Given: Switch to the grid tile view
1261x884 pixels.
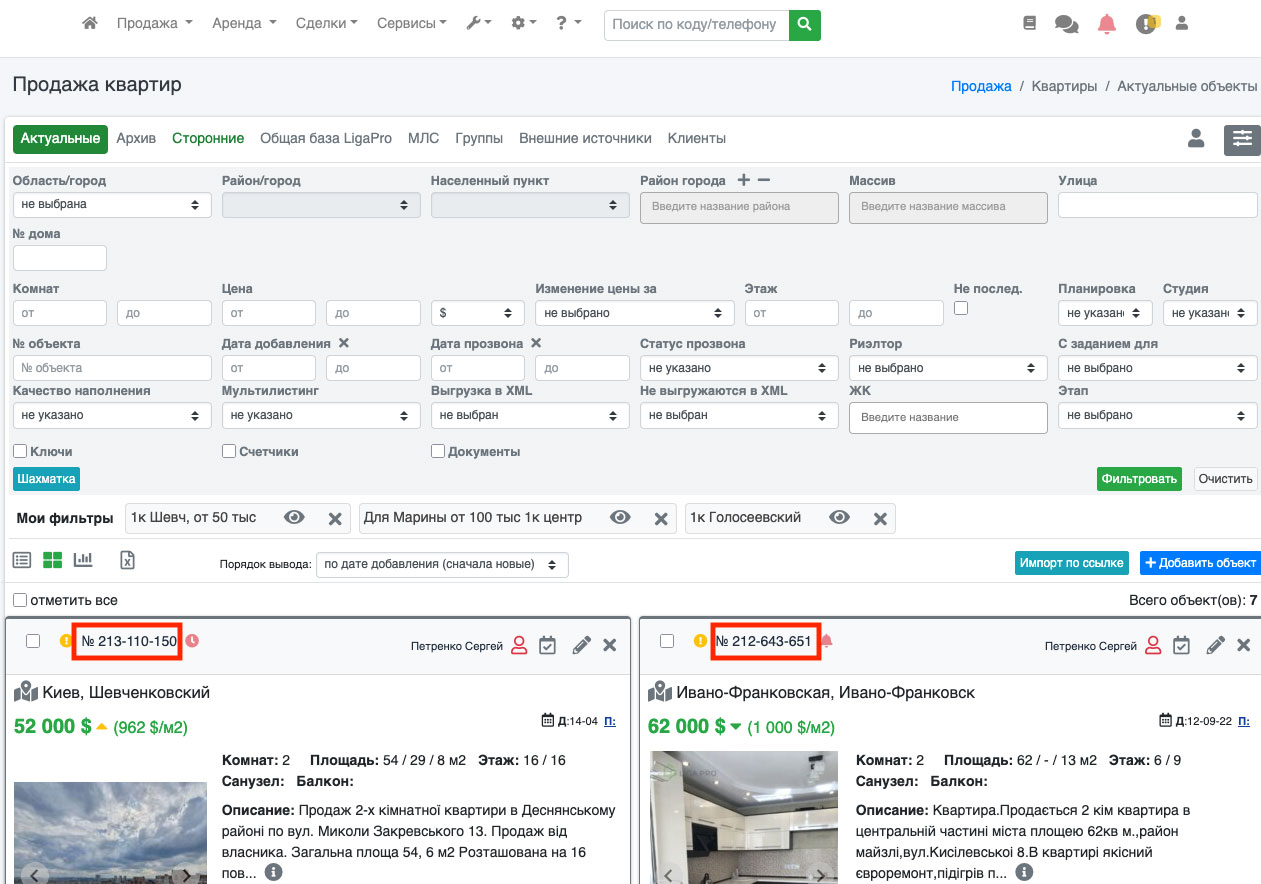Looking at the screenshot, I should click(52, 560).
